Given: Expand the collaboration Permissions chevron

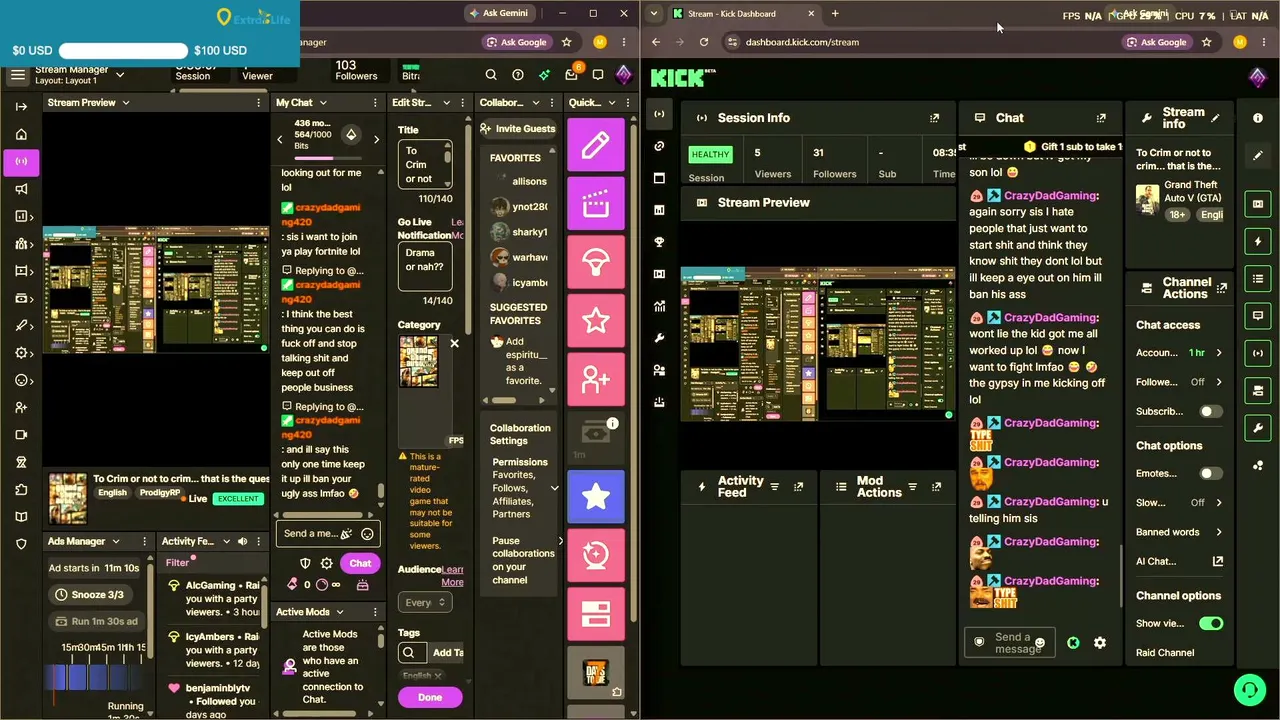Looking at the screenshot, I should [554, 488].
